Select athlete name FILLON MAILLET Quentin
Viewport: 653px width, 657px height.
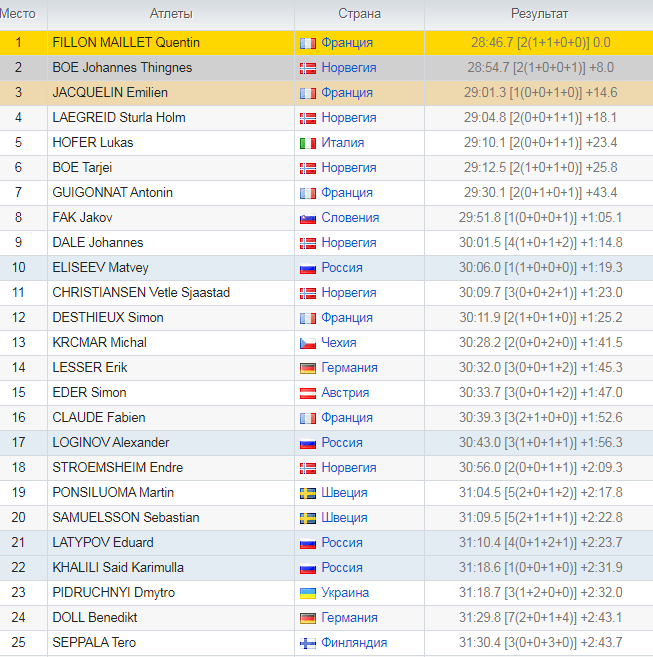[x=126, y=42]
